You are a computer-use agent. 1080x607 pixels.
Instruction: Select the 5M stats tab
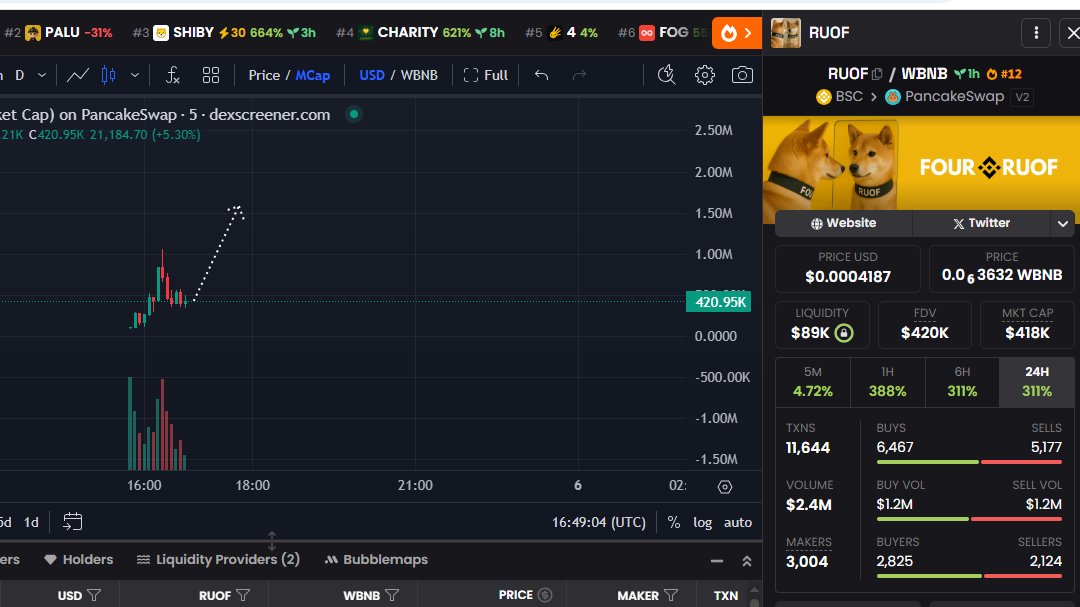coord(813,382)
